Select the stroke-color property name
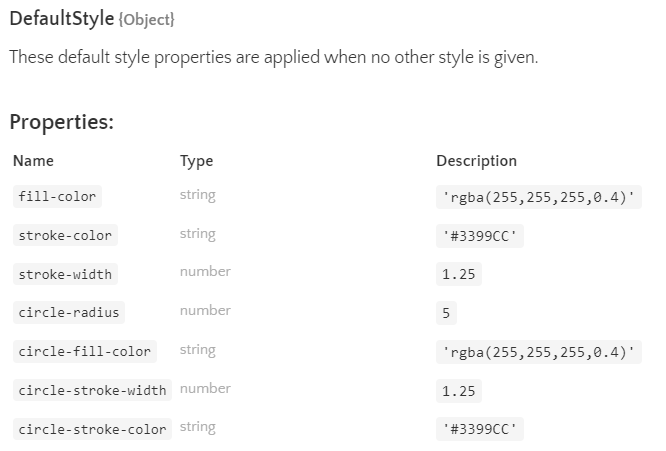 pos(65,235)
